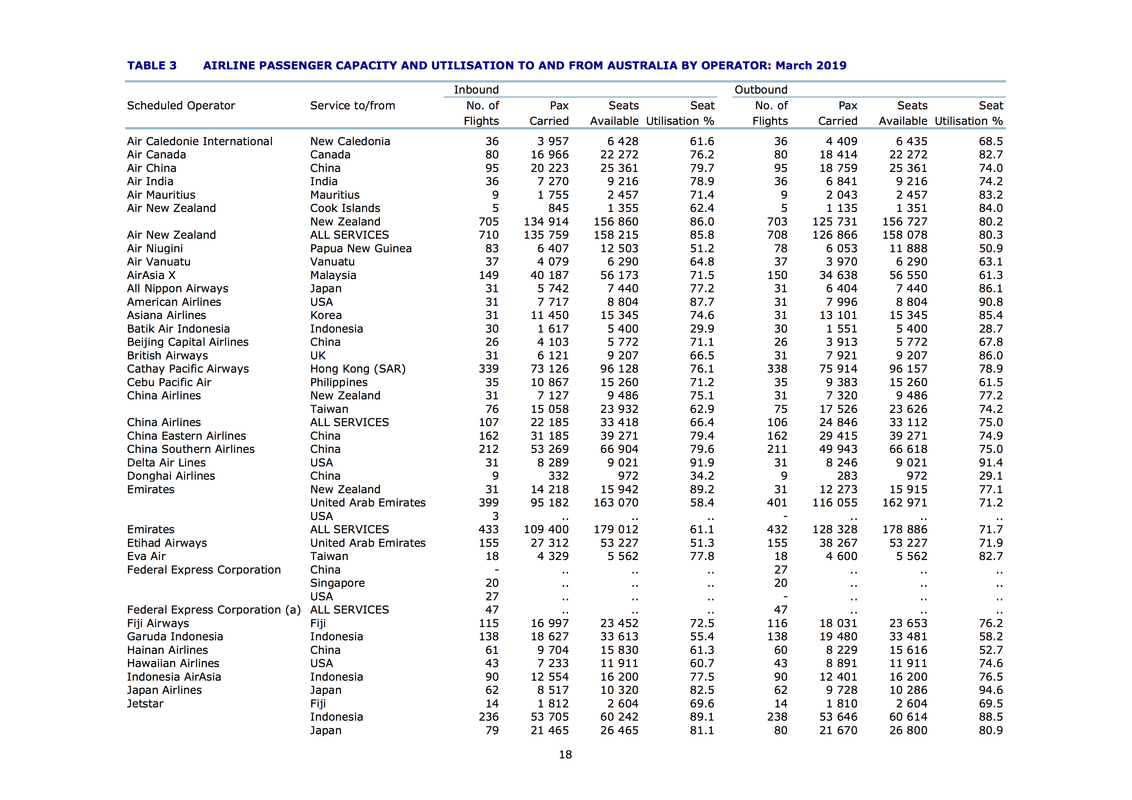Click Papua New Guinea service cell
The image size is (1132, 800).
point(361,248)
